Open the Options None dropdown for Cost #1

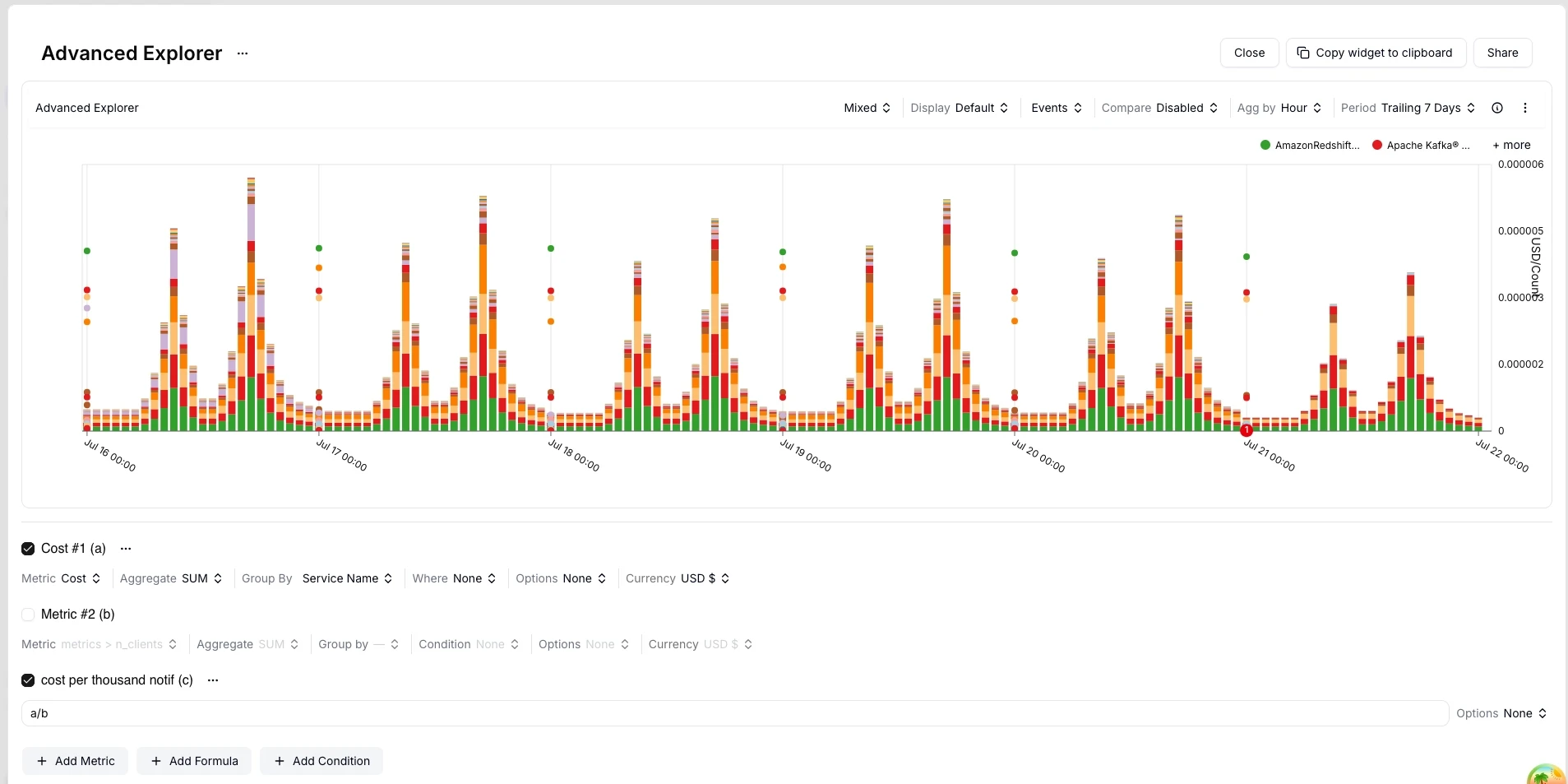(x=561, y=578)
